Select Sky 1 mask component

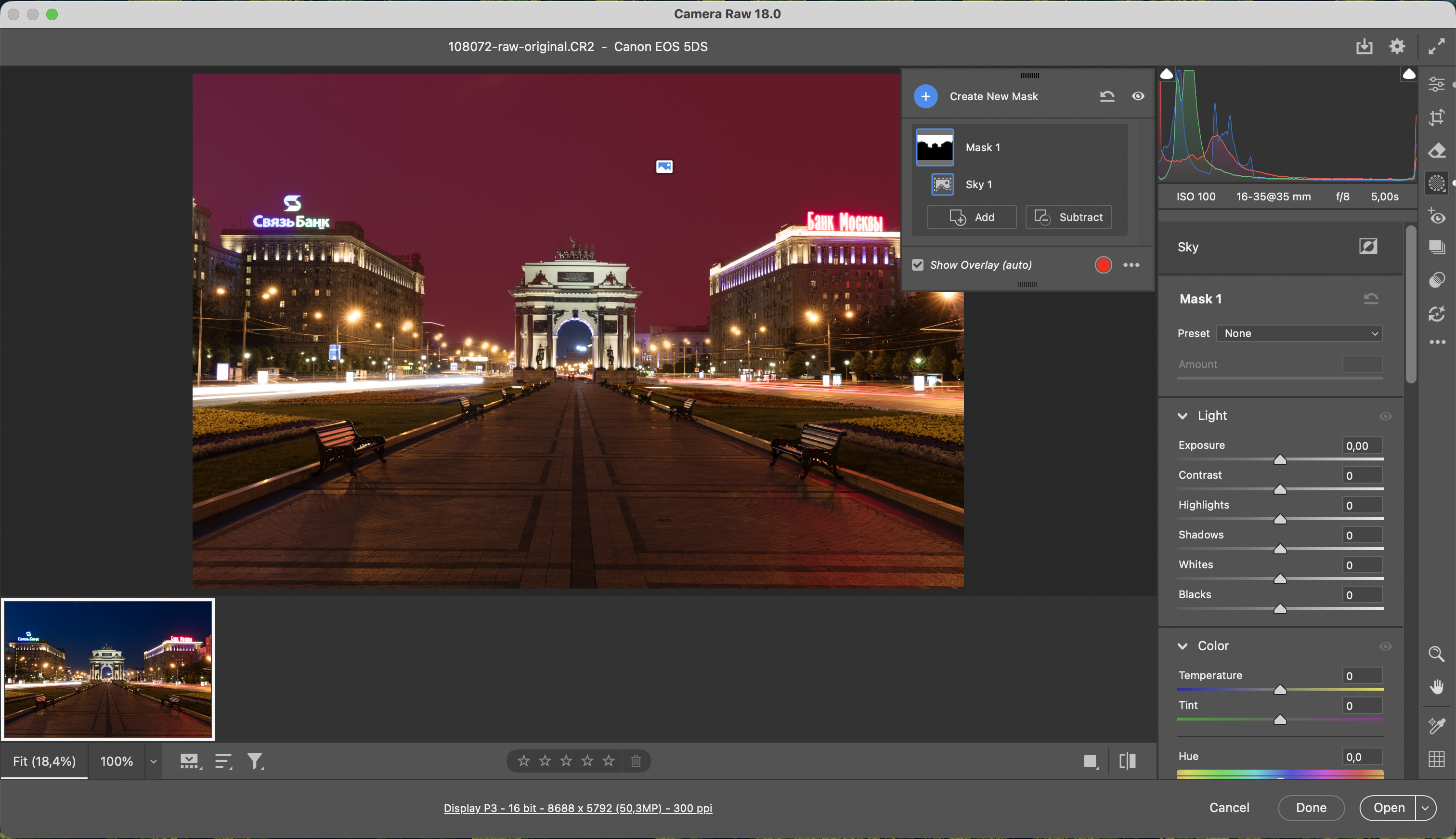tap(977, 184)
